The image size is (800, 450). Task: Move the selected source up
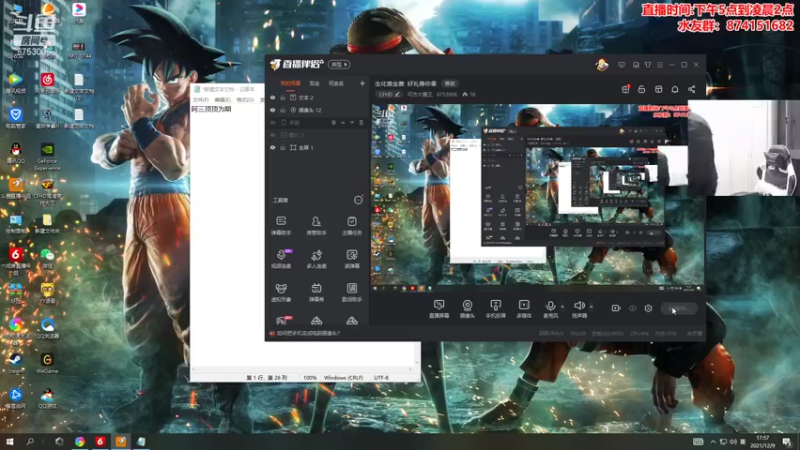343,122
